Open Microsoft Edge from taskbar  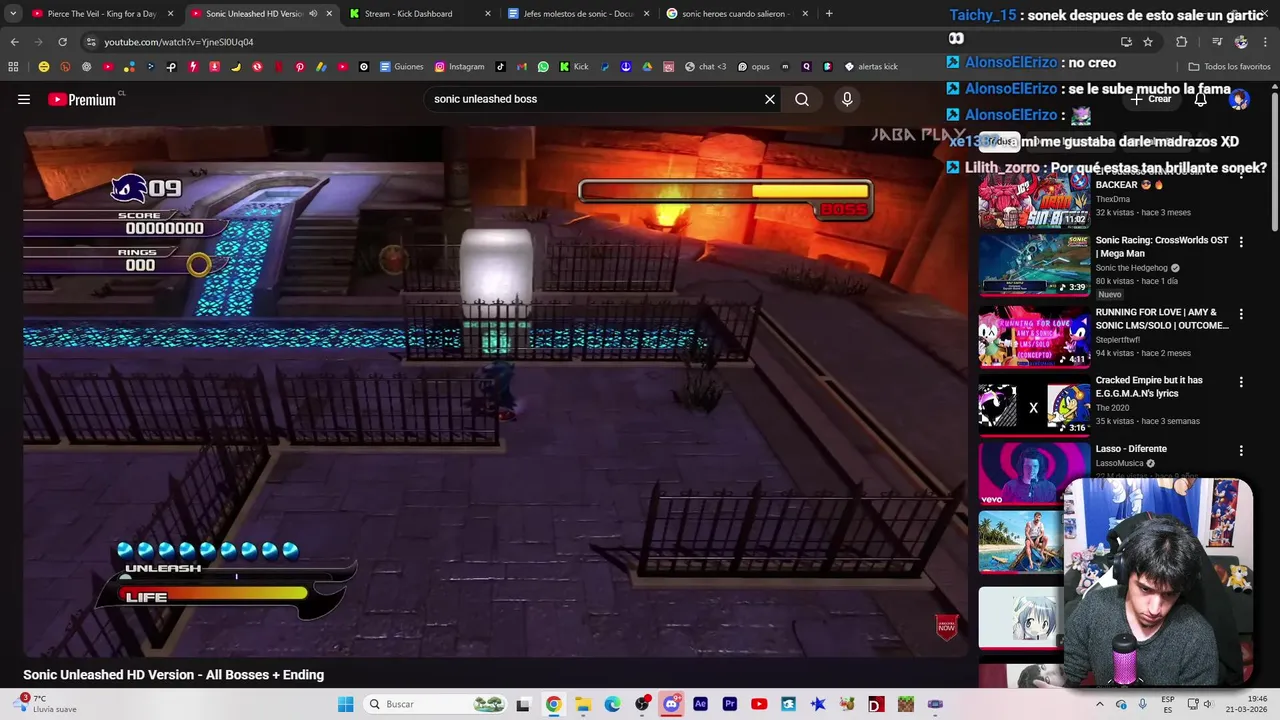tap(612, 704)
